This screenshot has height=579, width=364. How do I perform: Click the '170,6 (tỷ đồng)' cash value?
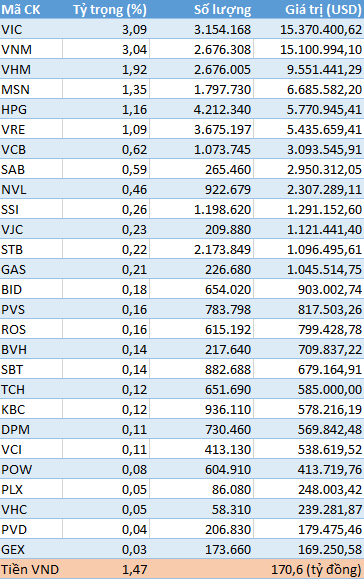[316, 569]
